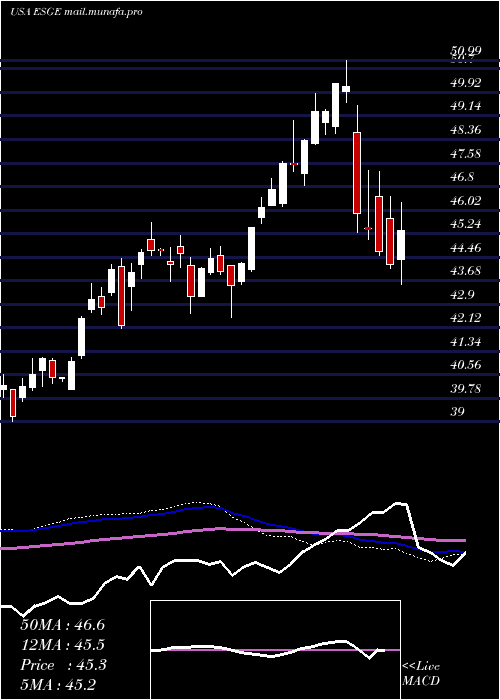
Task: Click the 45.24 price axis label
Action: click(x=466, y=224)
